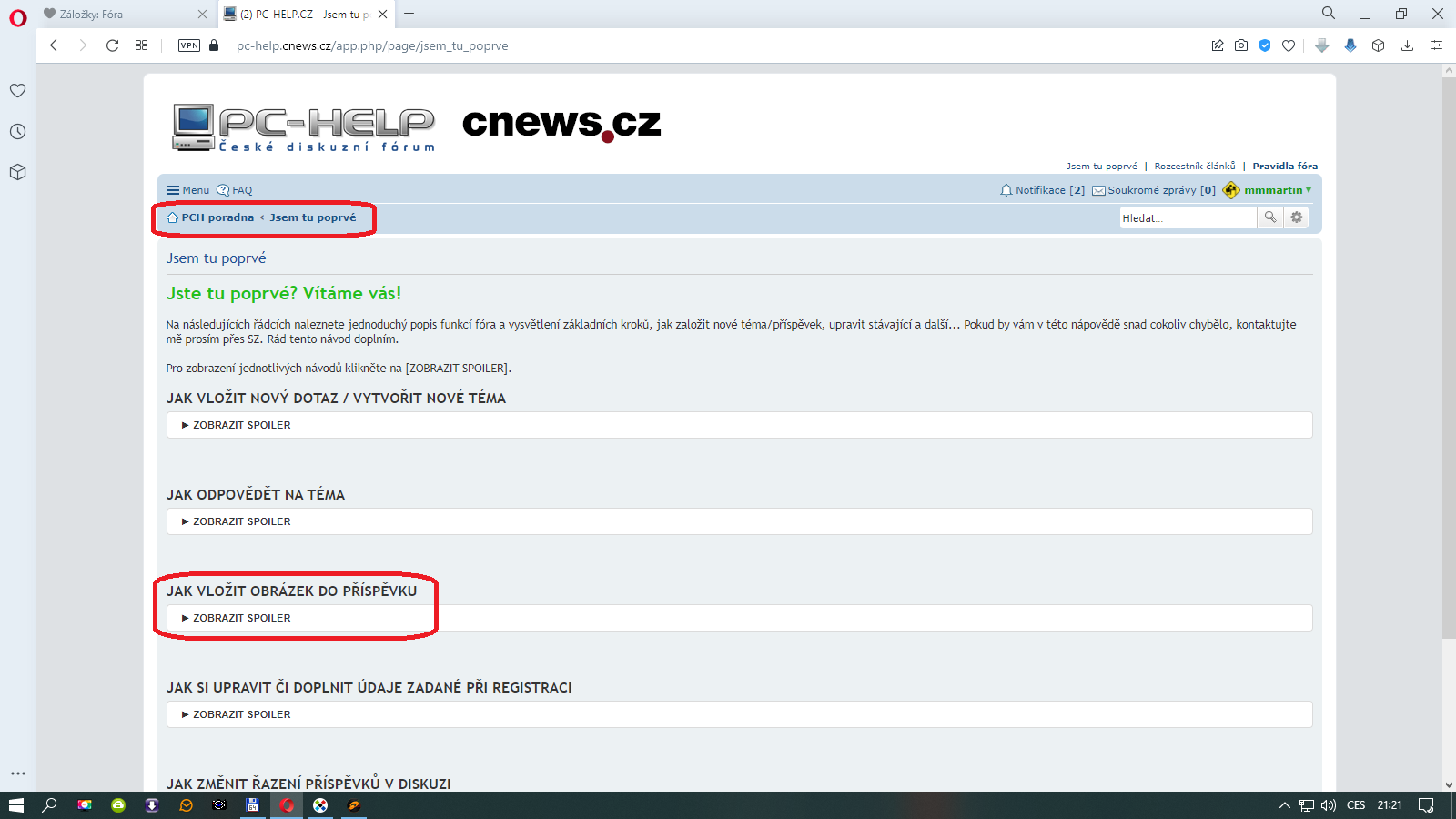Go to PCH poradna breadcrumb

tap(217, 217)
